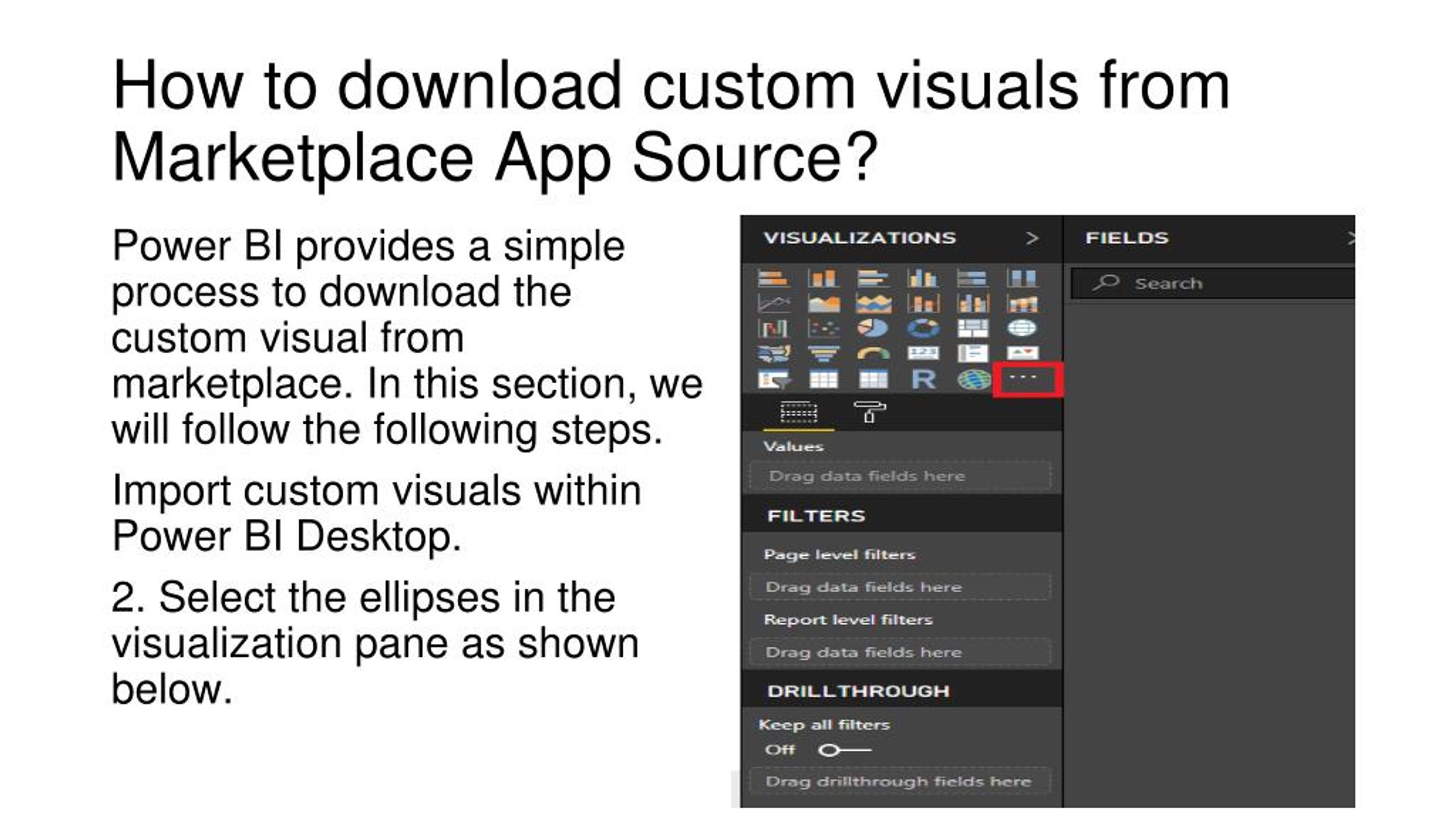Select the Line chart visual
Viewport: 1456px width, 819px height.
pyautogui.click(x=773, y=304)
